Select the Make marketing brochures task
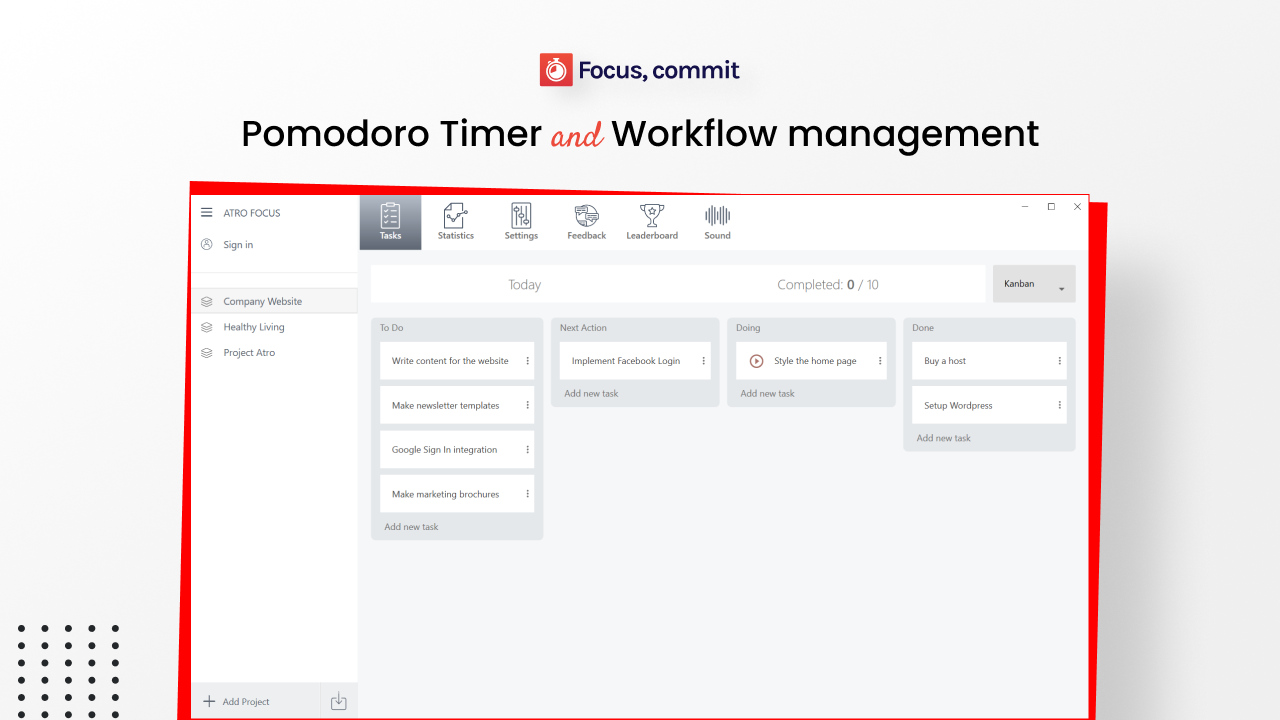Image resolution: width=1280 pixels, height=720 pixels. [x=457, y=494]
